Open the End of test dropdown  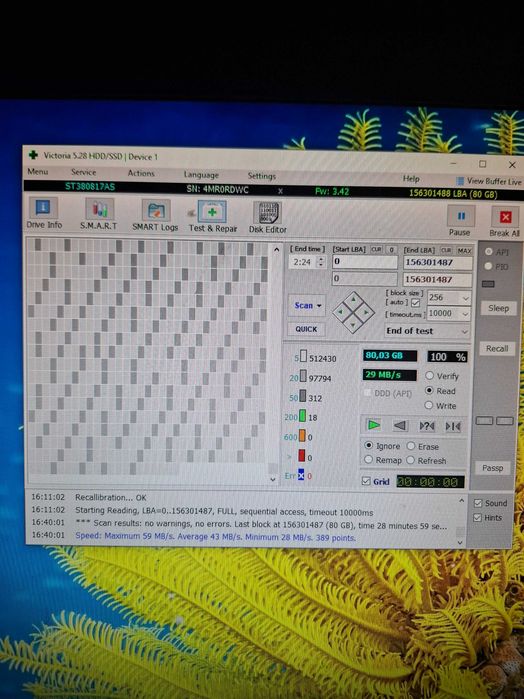tap(427, 331)
